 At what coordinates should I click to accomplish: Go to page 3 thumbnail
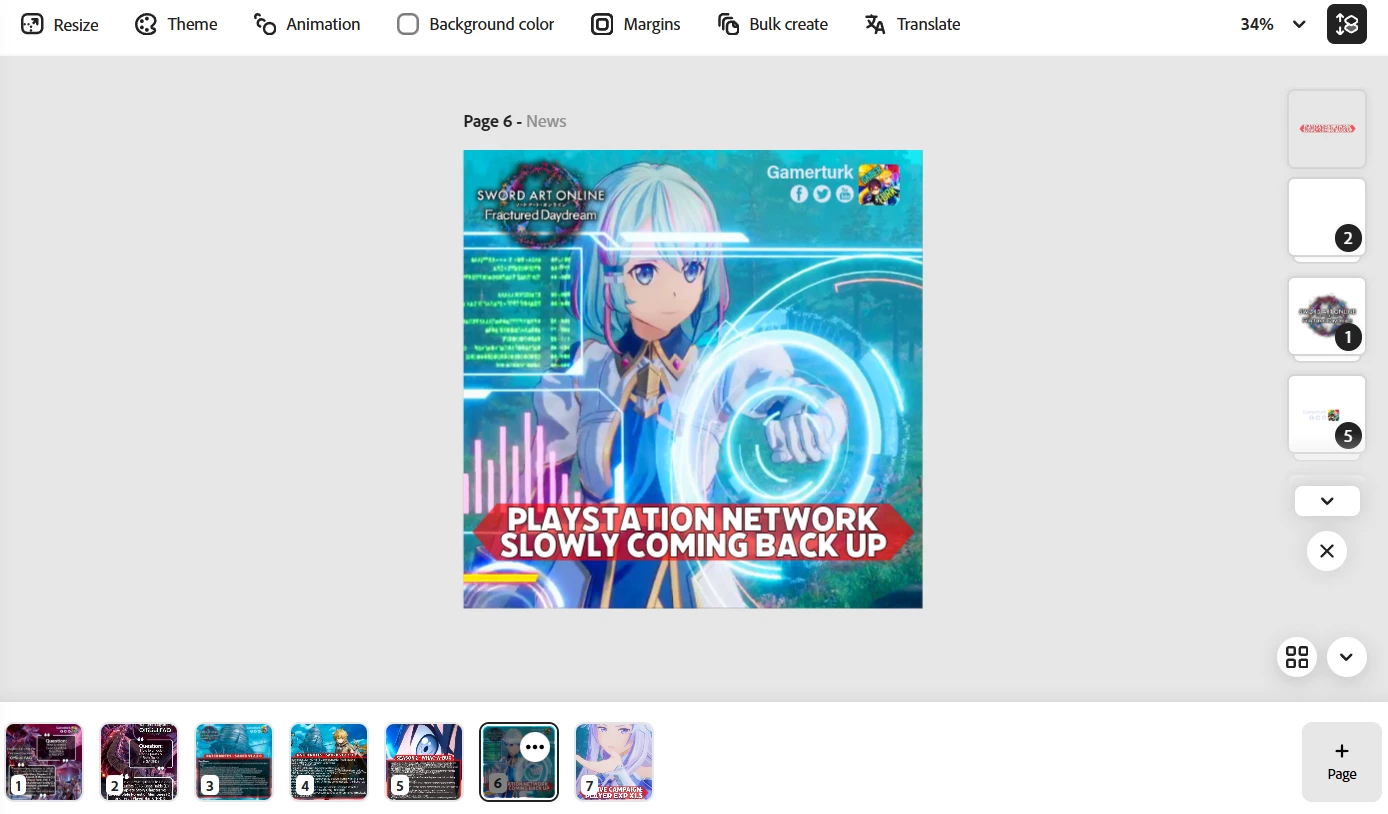click(234, 762)
